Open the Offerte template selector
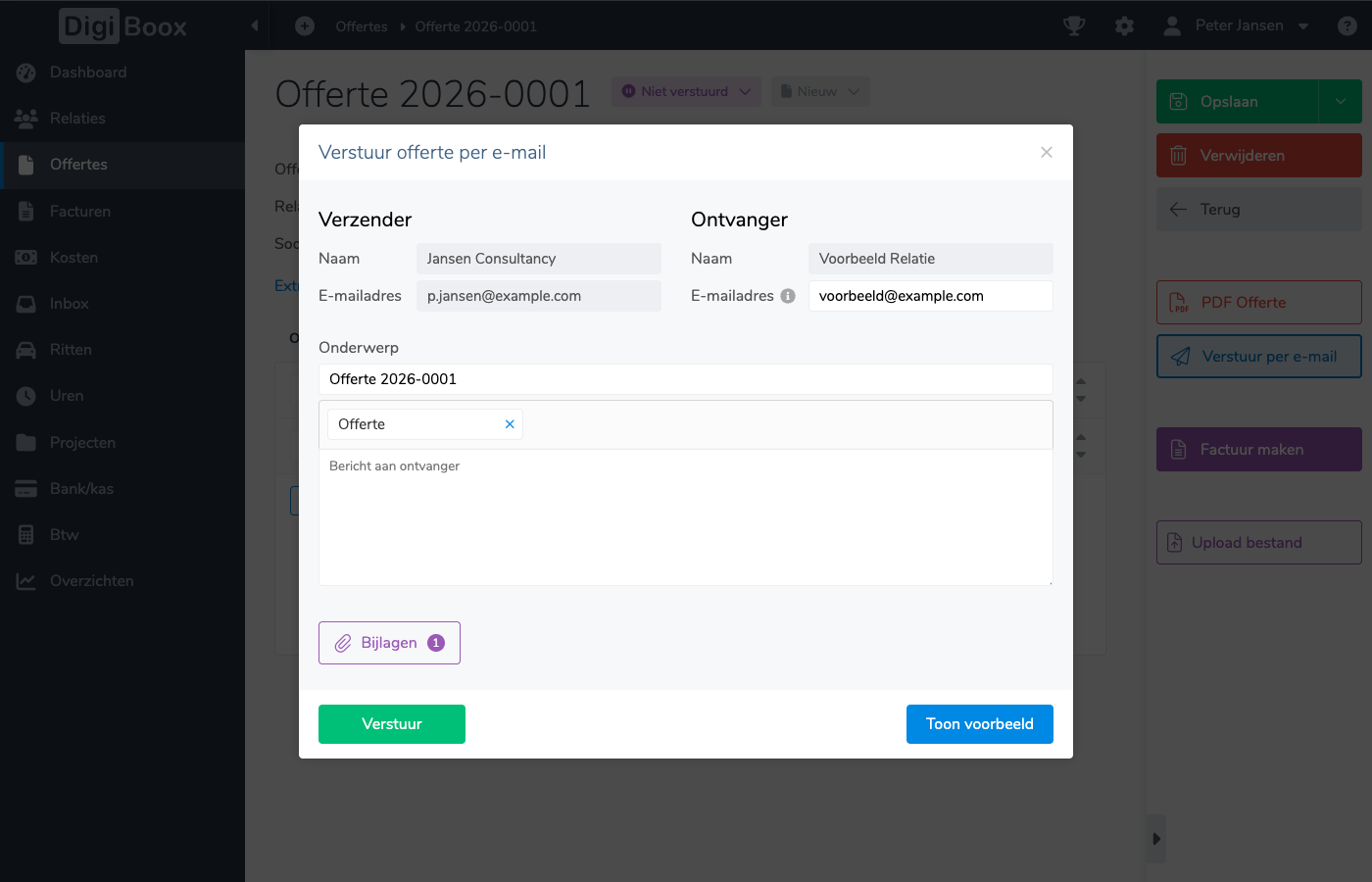Image resolution: width=1372 pixels, height=882 pixels. click(416, 424)
